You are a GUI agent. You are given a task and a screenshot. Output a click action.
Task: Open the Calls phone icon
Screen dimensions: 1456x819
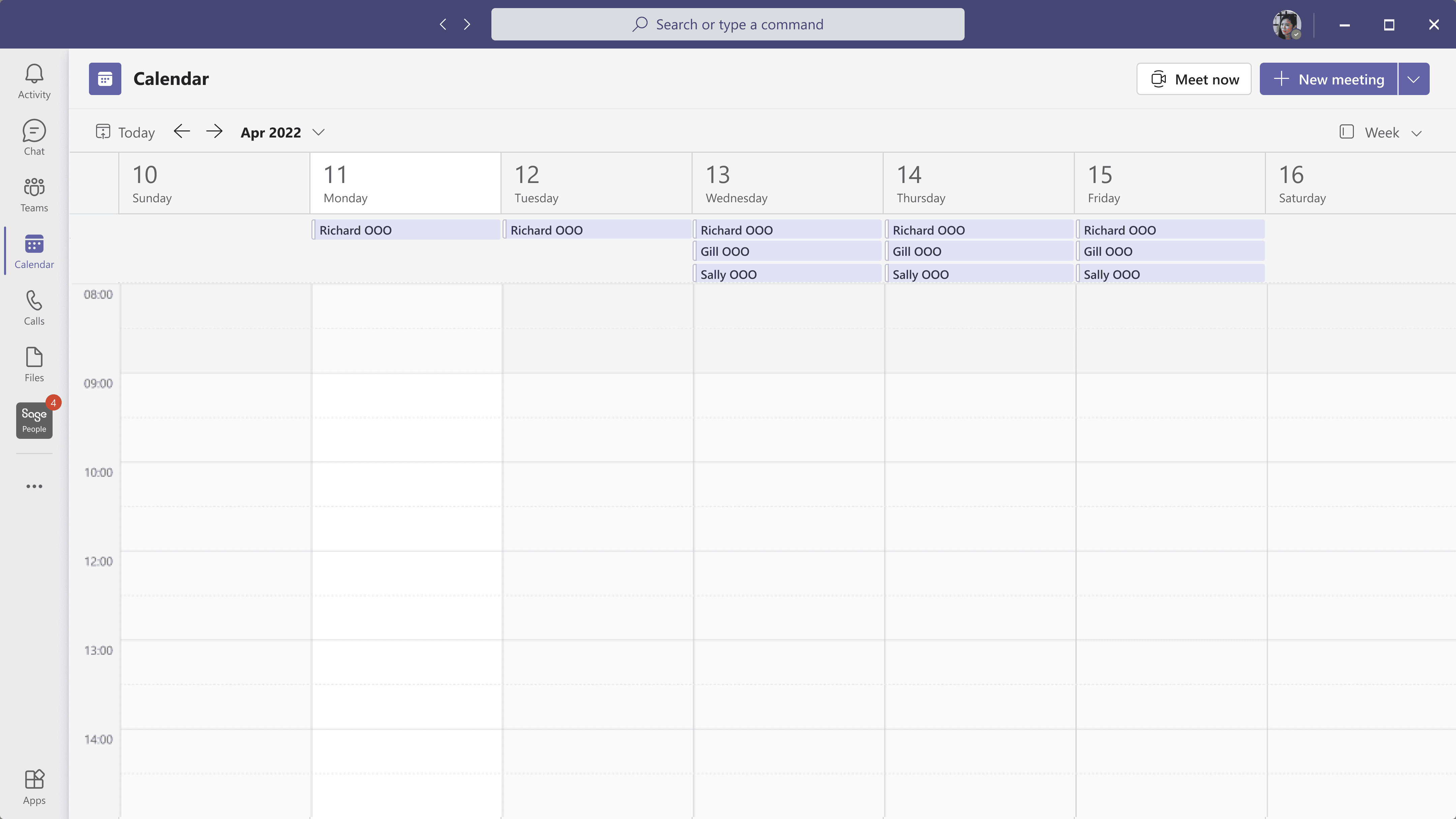(34, 307)
